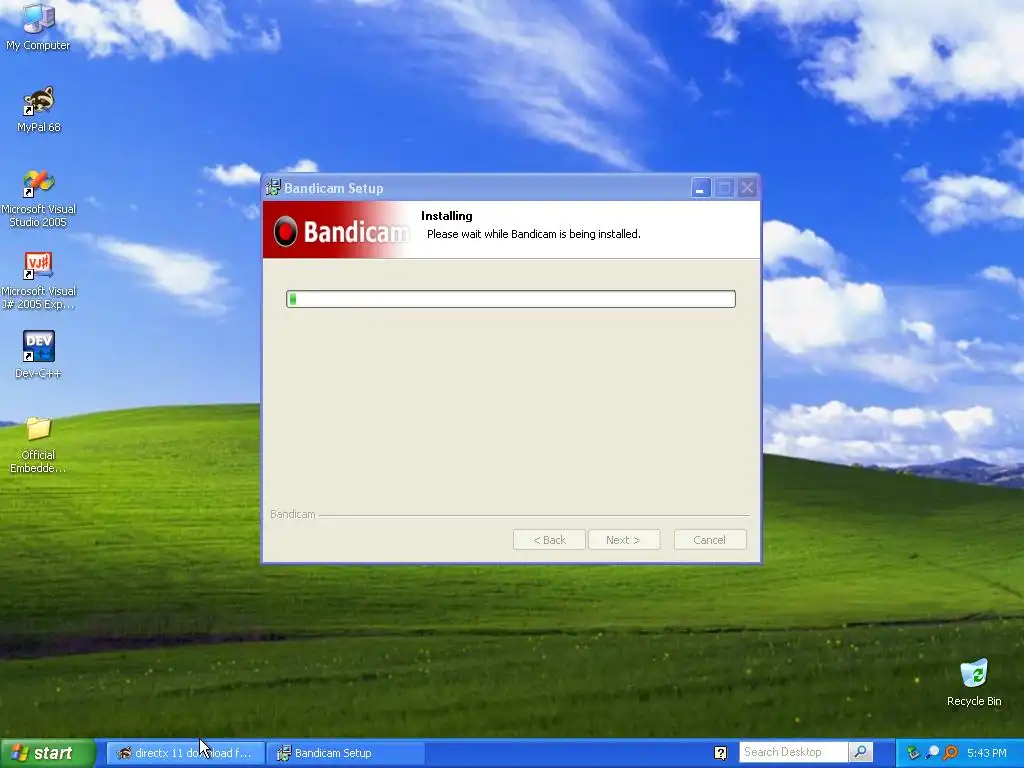Open Official Embedded folder on desktop
The width and height of the screenshot is (1024, 768).
coord(38,444)
